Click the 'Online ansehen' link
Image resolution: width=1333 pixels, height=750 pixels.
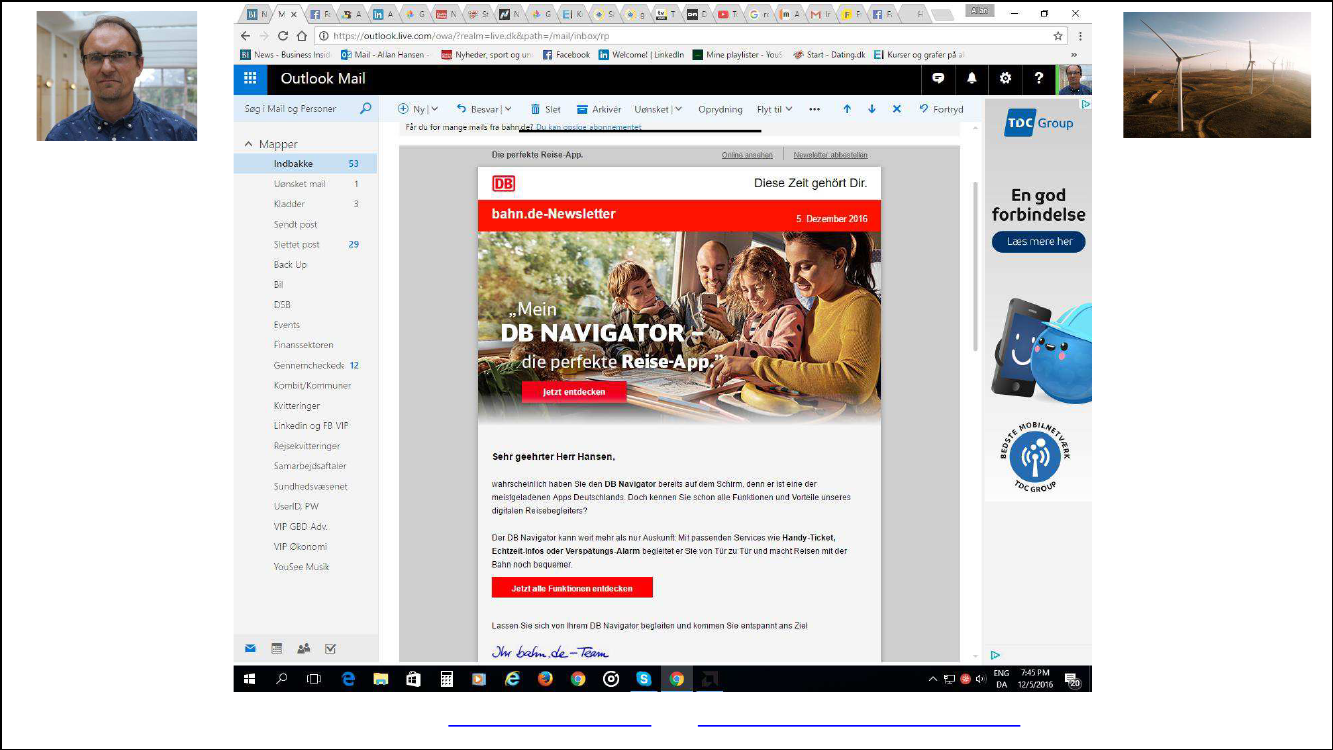point(746,155)
